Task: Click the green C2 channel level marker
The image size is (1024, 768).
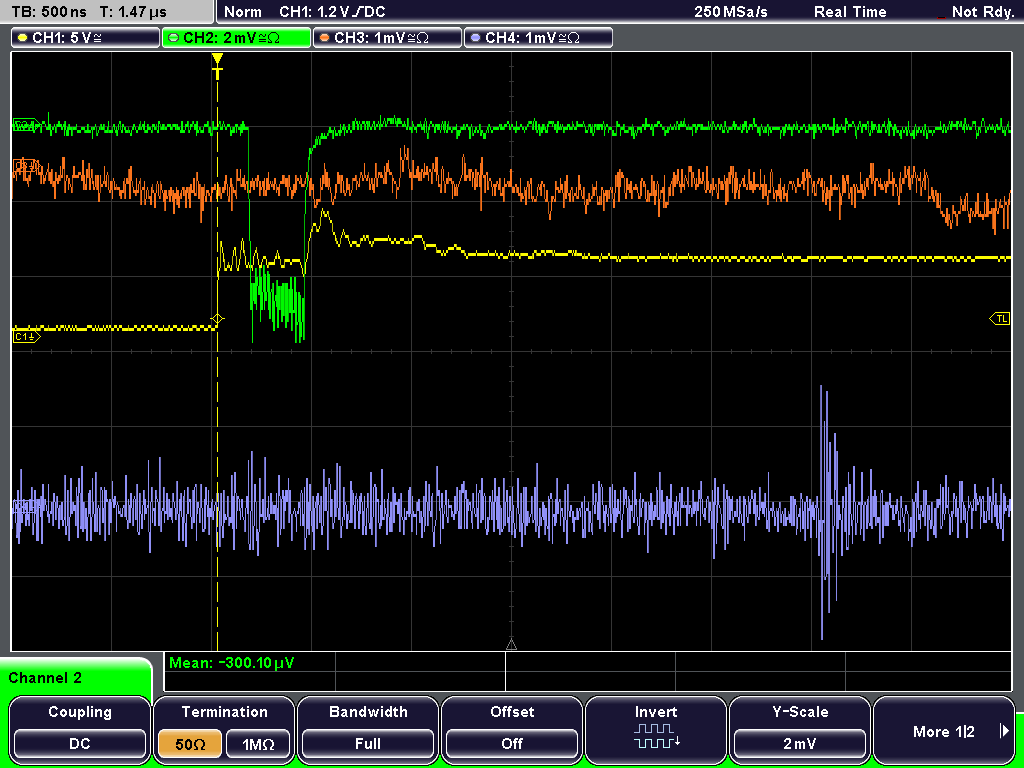Action: click(x=25, y=125)
